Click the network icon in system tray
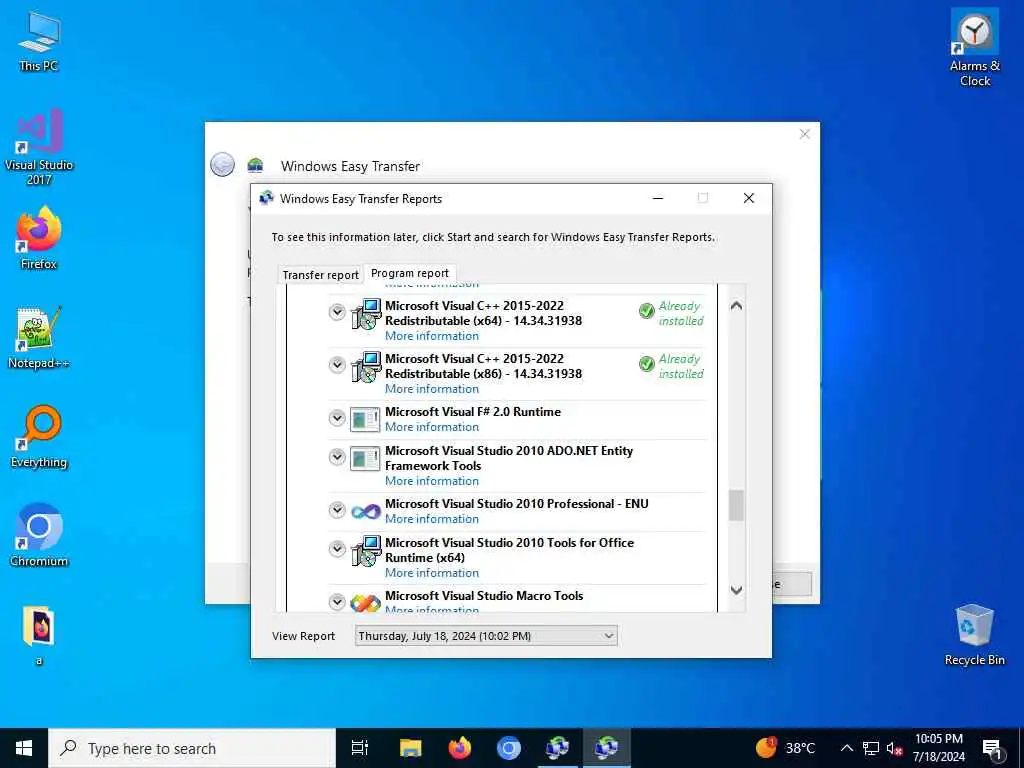Viewport: 1024px width, 768px height. 871,748
